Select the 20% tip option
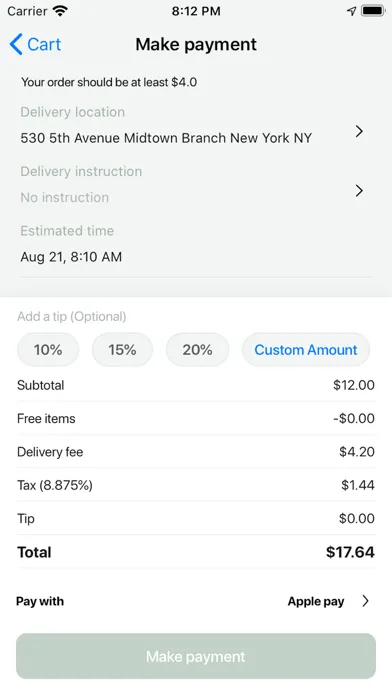 point(198,350)
